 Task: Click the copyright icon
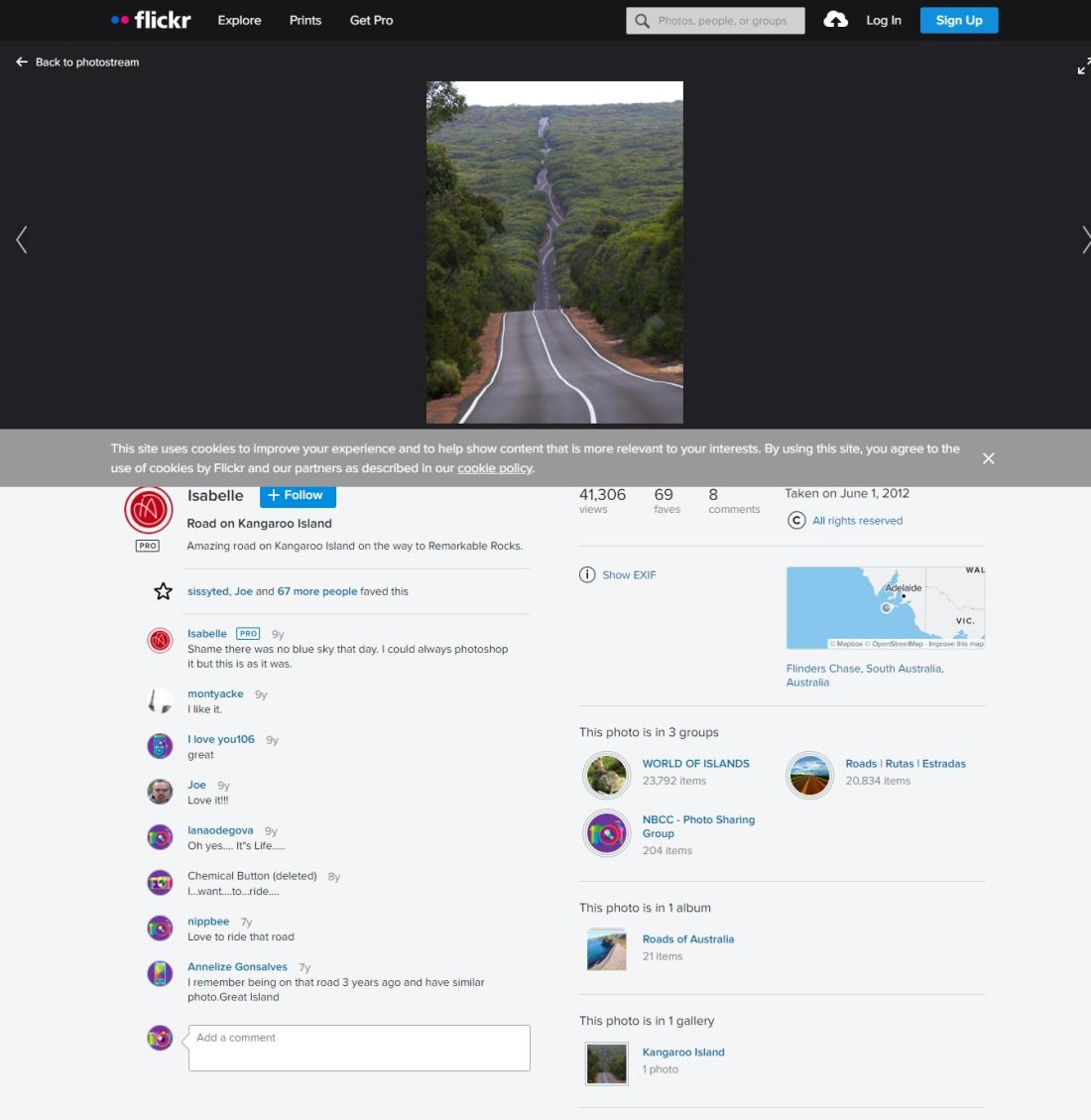(796, 521)
